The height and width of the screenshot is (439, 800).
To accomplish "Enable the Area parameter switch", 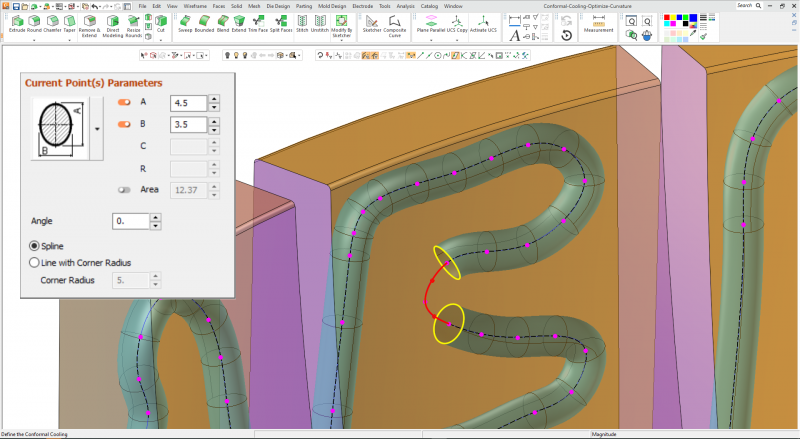I will click(124, 190).
